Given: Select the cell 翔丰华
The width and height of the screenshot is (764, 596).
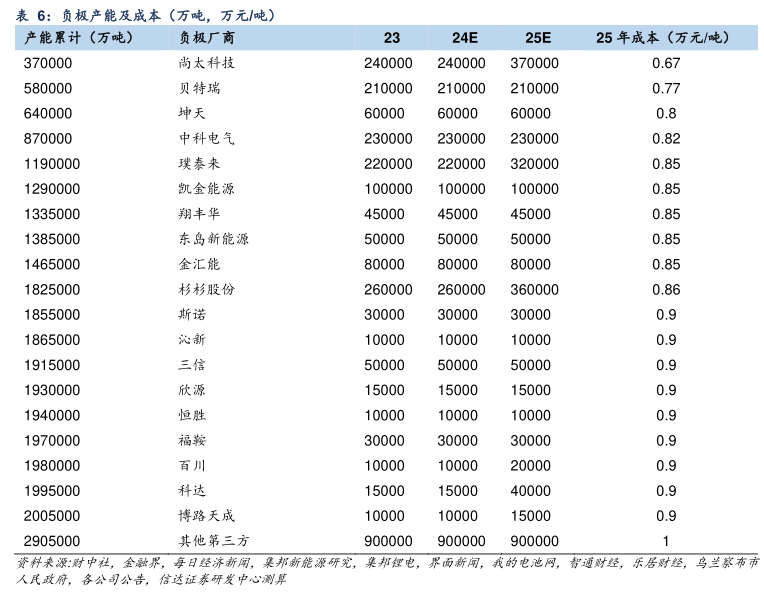Looking at the screenshot, I should 199,214.
